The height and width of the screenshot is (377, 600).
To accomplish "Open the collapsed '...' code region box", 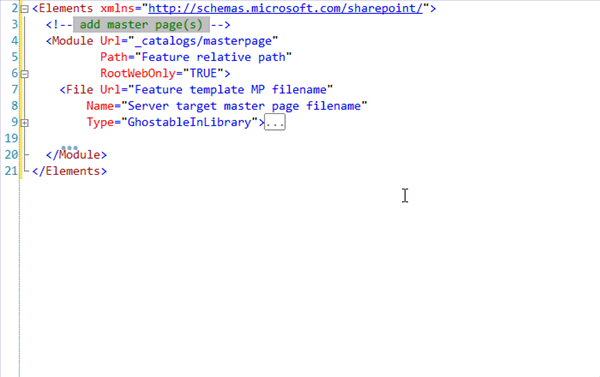I will click(x=275, y=122).
